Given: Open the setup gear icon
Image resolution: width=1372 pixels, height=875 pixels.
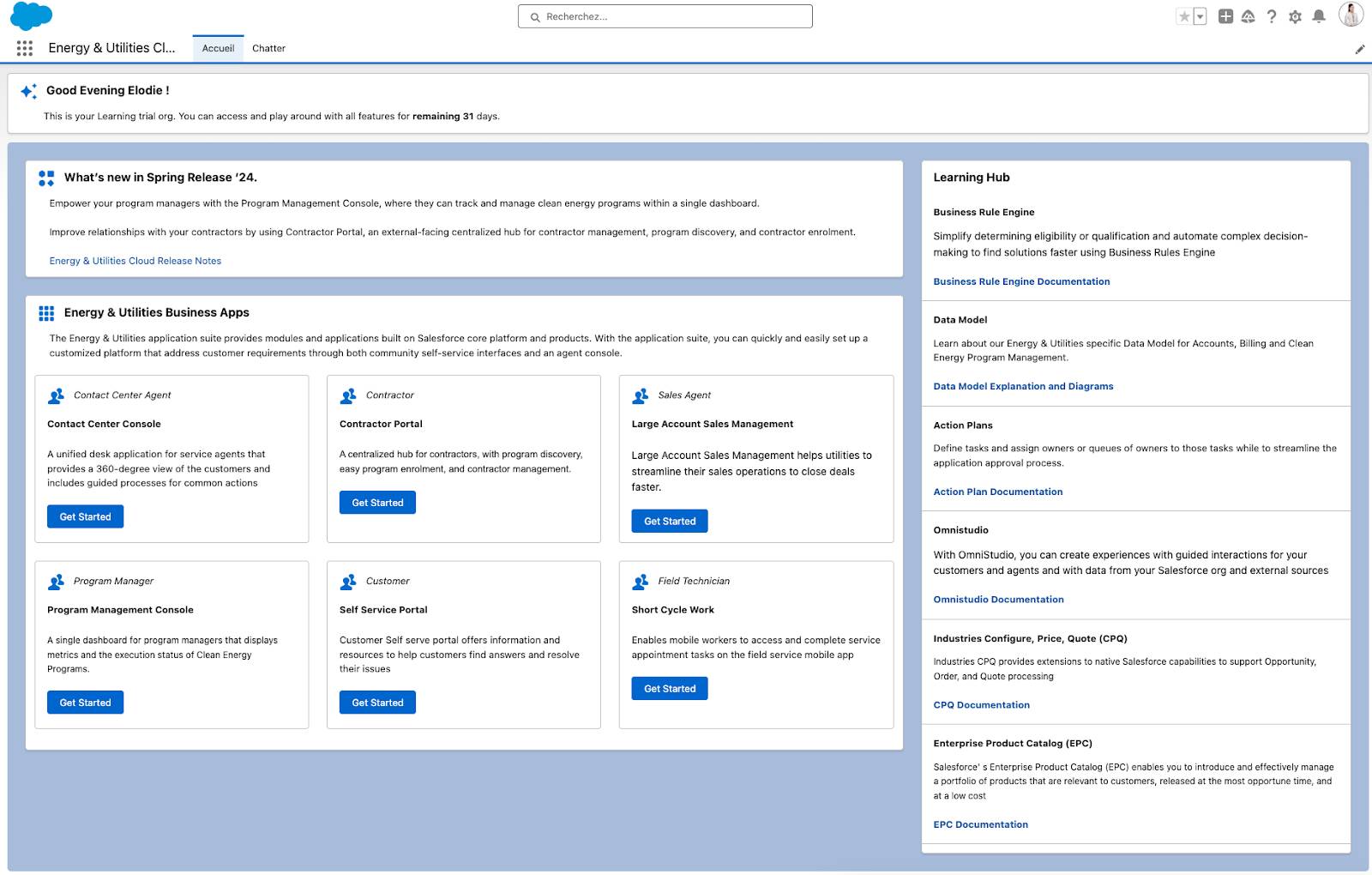Looking at the screenshot, I should click(1295, 16).
